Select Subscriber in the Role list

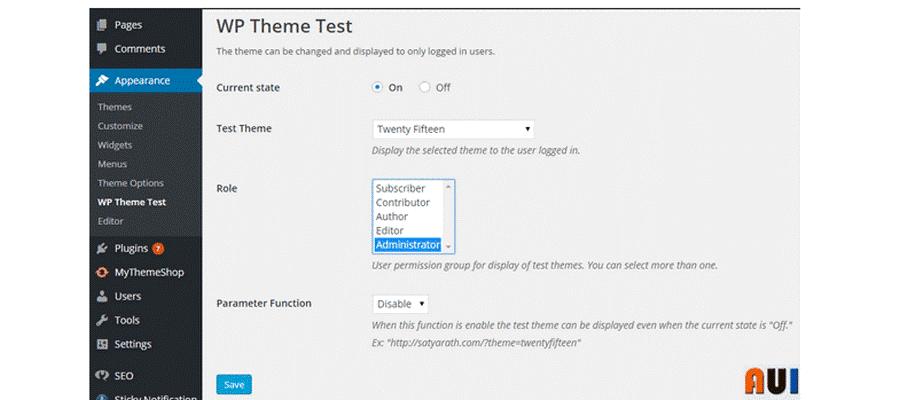pyautogui.click(x=400, y=188)
